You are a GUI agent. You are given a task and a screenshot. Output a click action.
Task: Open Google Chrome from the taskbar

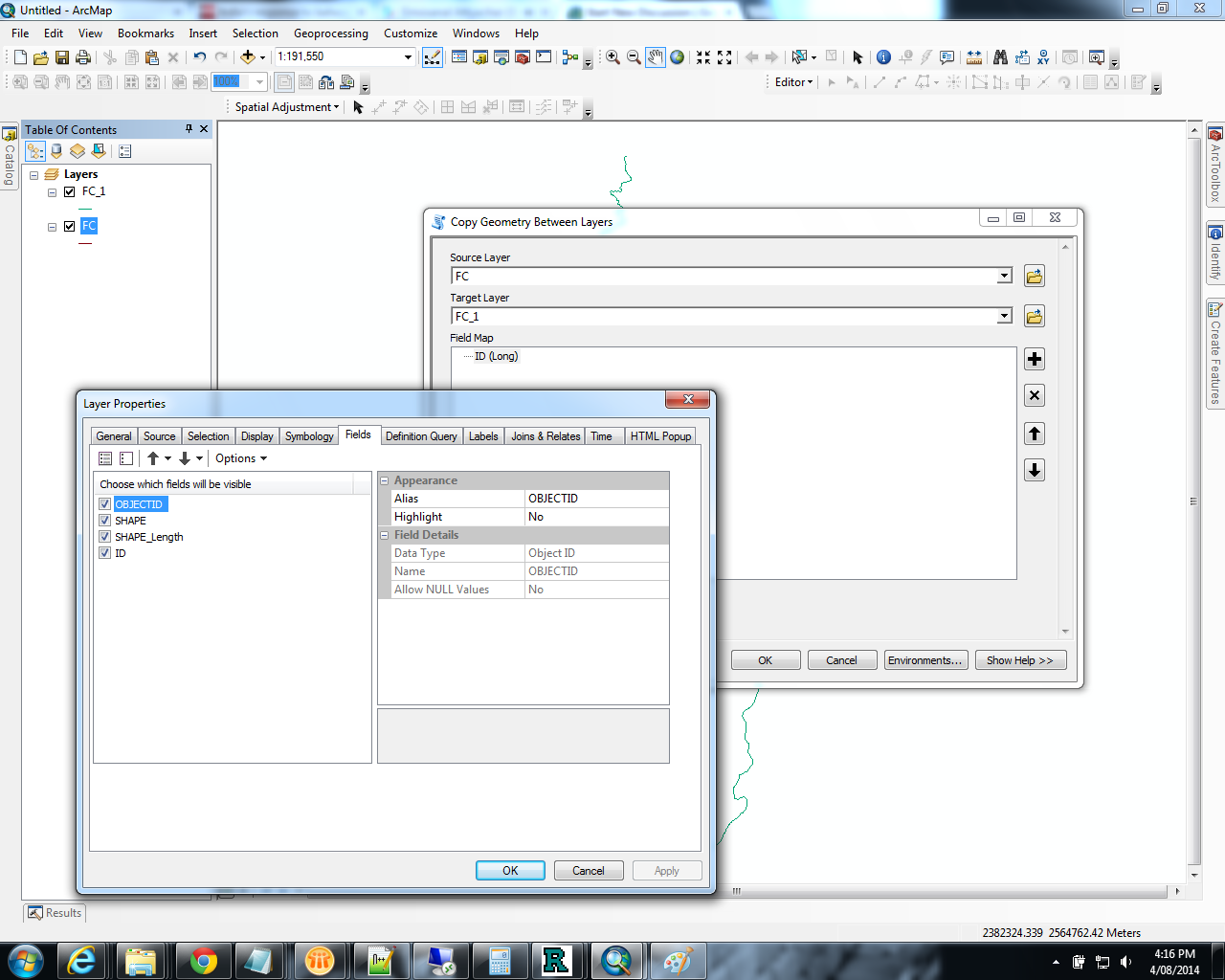tap(203, 960)
